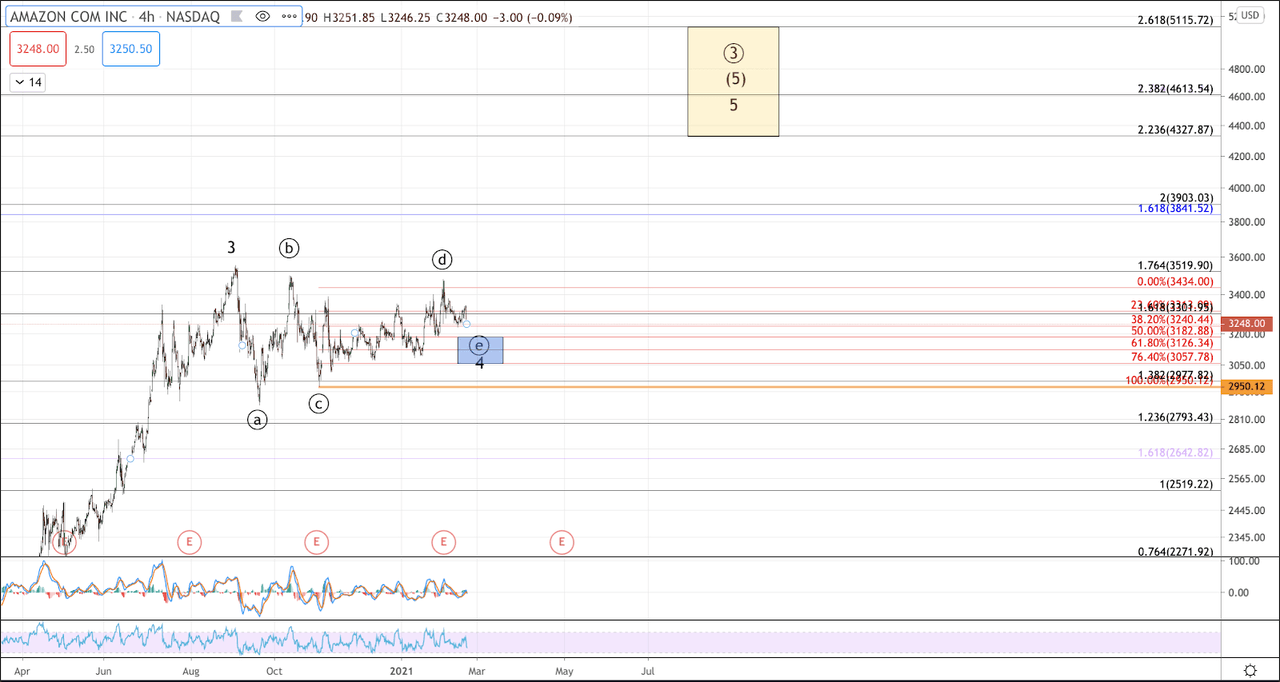Select the yellow target box
Image resolution: width=1280 pixels, height=682 pixels.
pyautogui.click(x=733, y=81)
